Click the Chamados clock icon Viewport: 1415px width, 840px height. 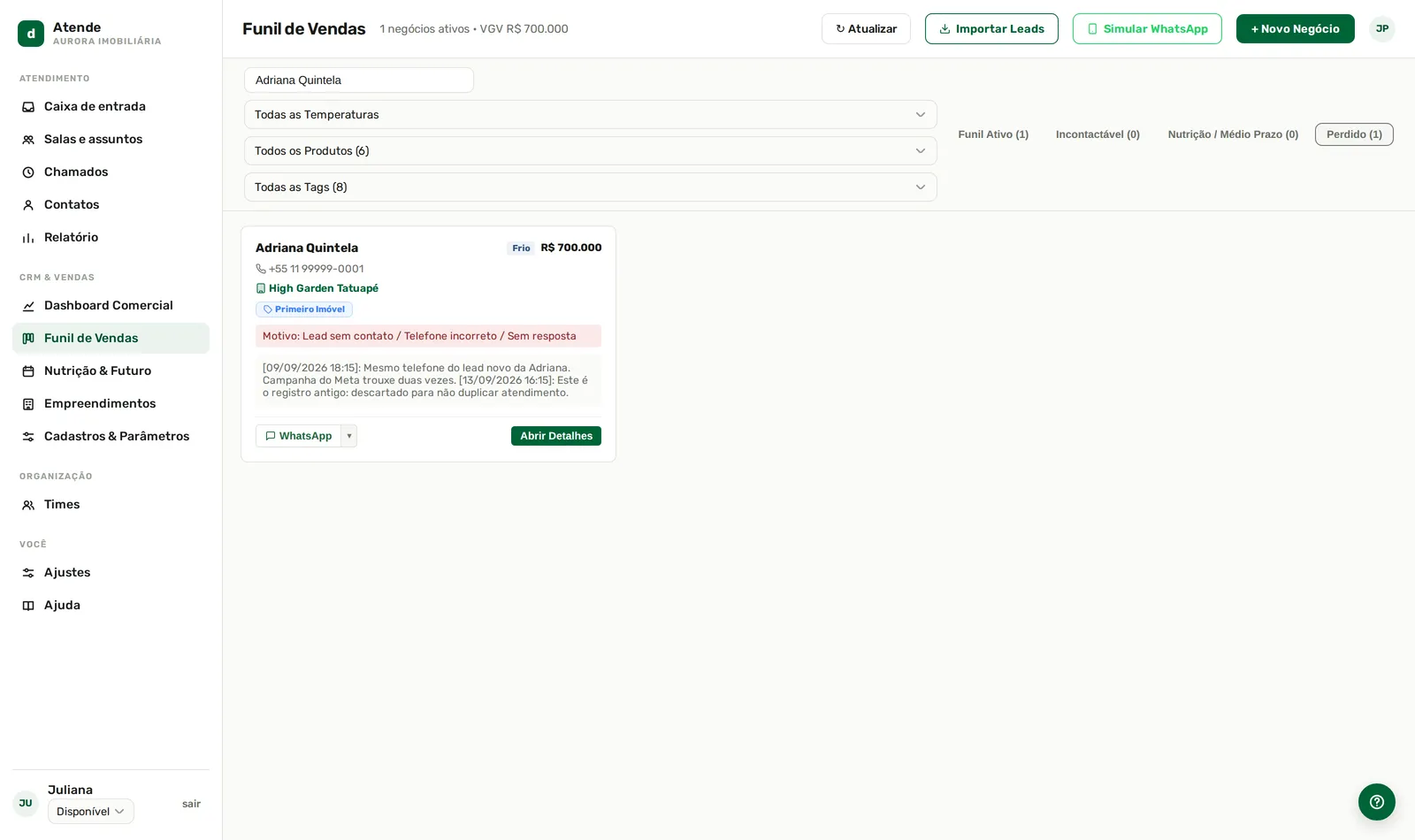click(28, 172)
